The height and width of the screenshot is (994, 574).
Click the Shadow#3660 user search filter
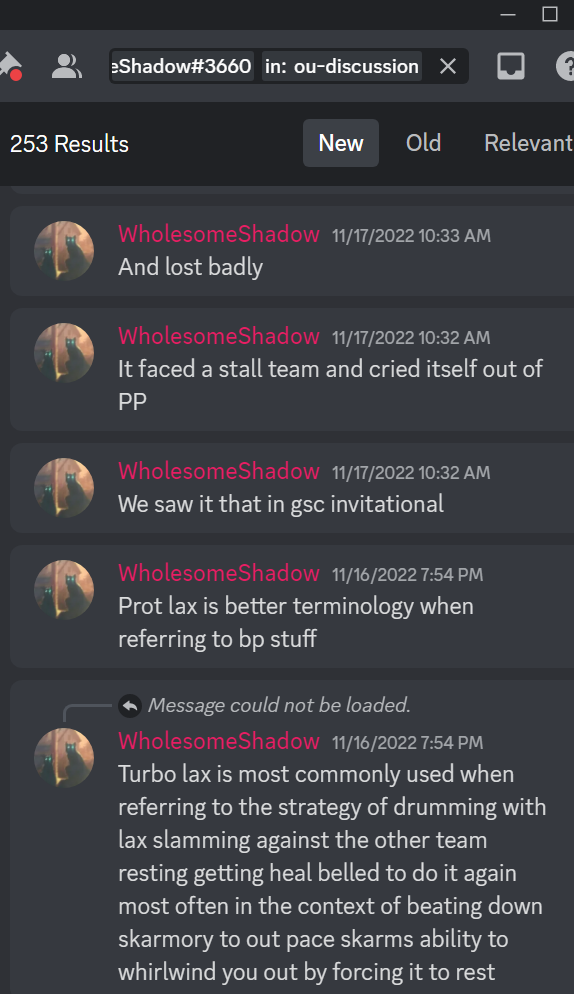click(x=182, y=66)
